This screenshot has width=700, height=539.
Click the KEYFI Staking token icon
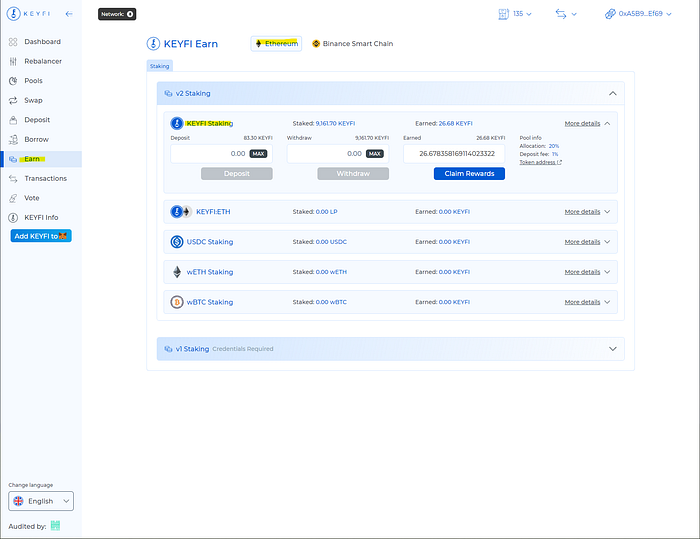click(177, 123)
